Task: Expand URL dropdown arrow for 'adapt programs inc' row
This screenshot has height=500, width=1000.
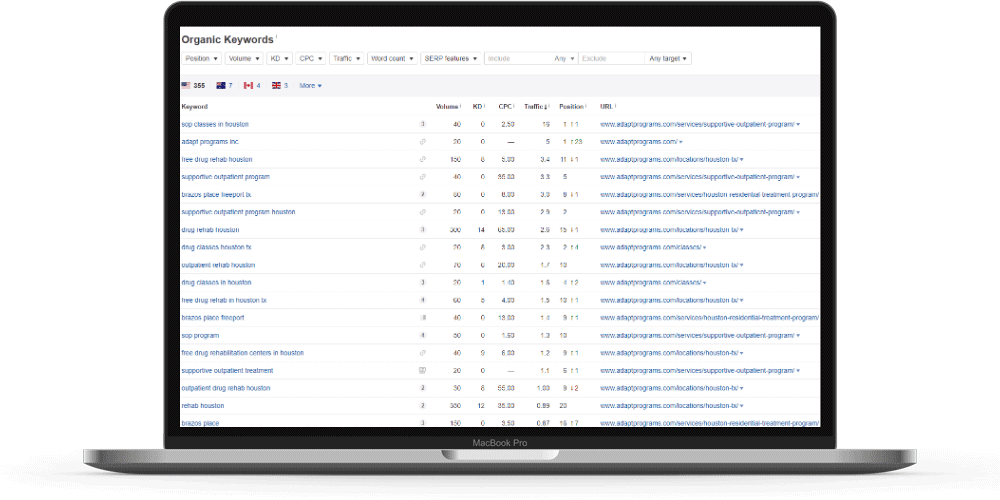Action: 681,142
